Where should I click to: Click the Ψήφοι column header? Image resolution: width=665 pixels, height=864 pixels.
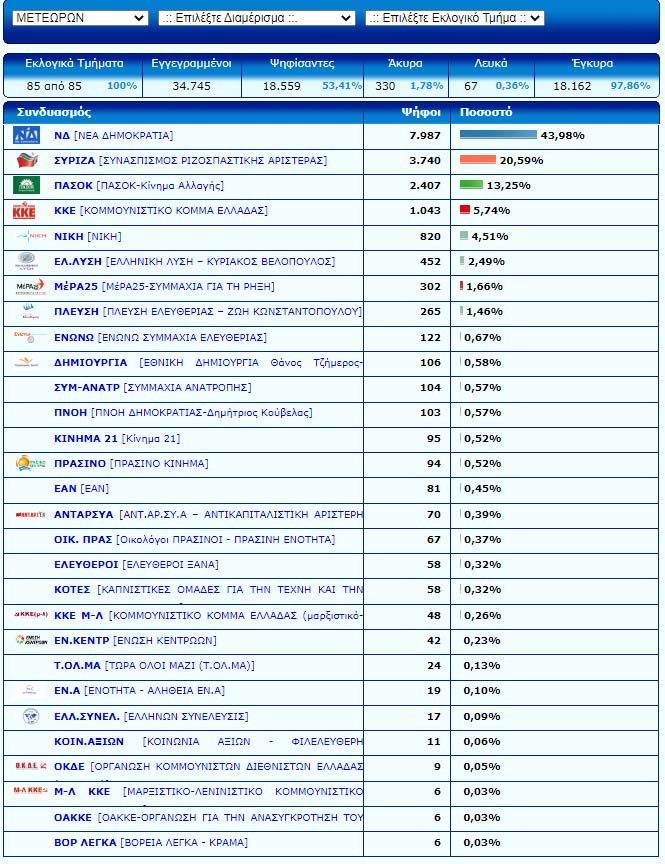421,112
